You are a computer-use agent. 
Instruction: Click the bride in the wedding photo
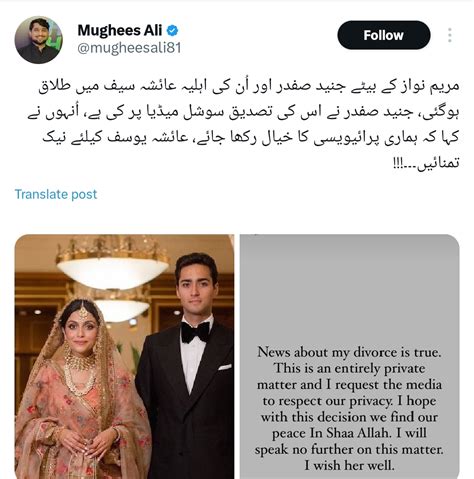pos(80,390)
